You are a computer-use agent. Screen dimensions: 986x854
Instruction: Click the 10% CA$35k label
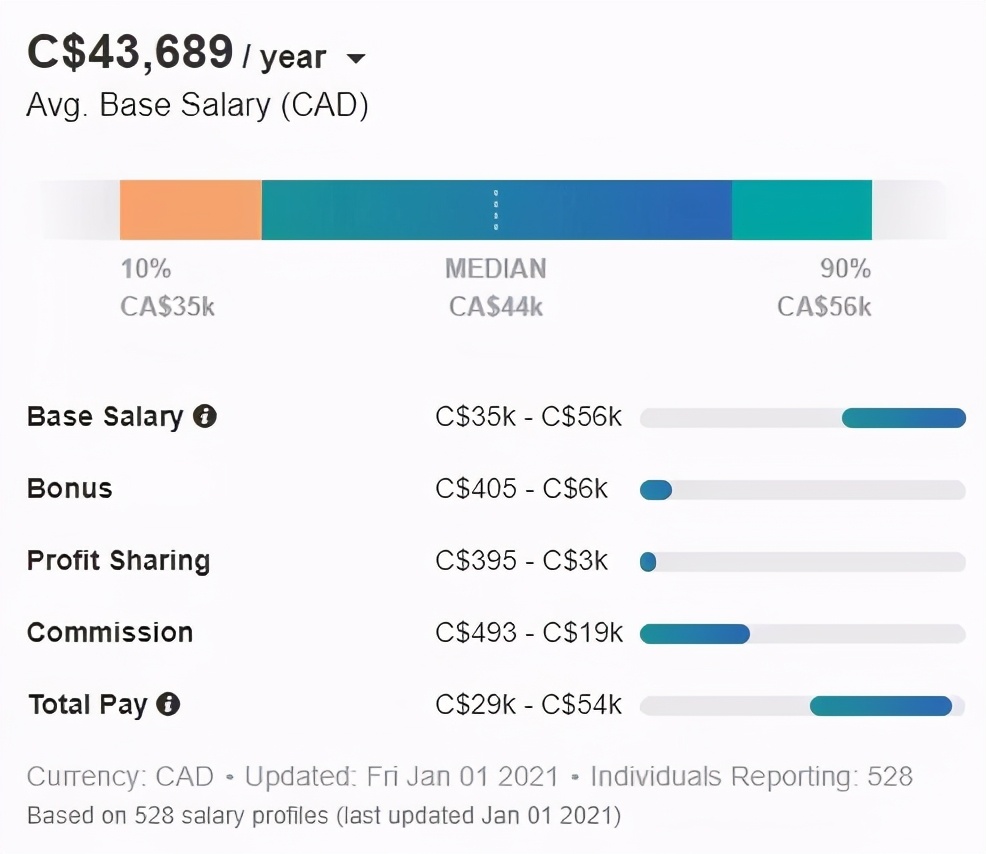(167, 287)
